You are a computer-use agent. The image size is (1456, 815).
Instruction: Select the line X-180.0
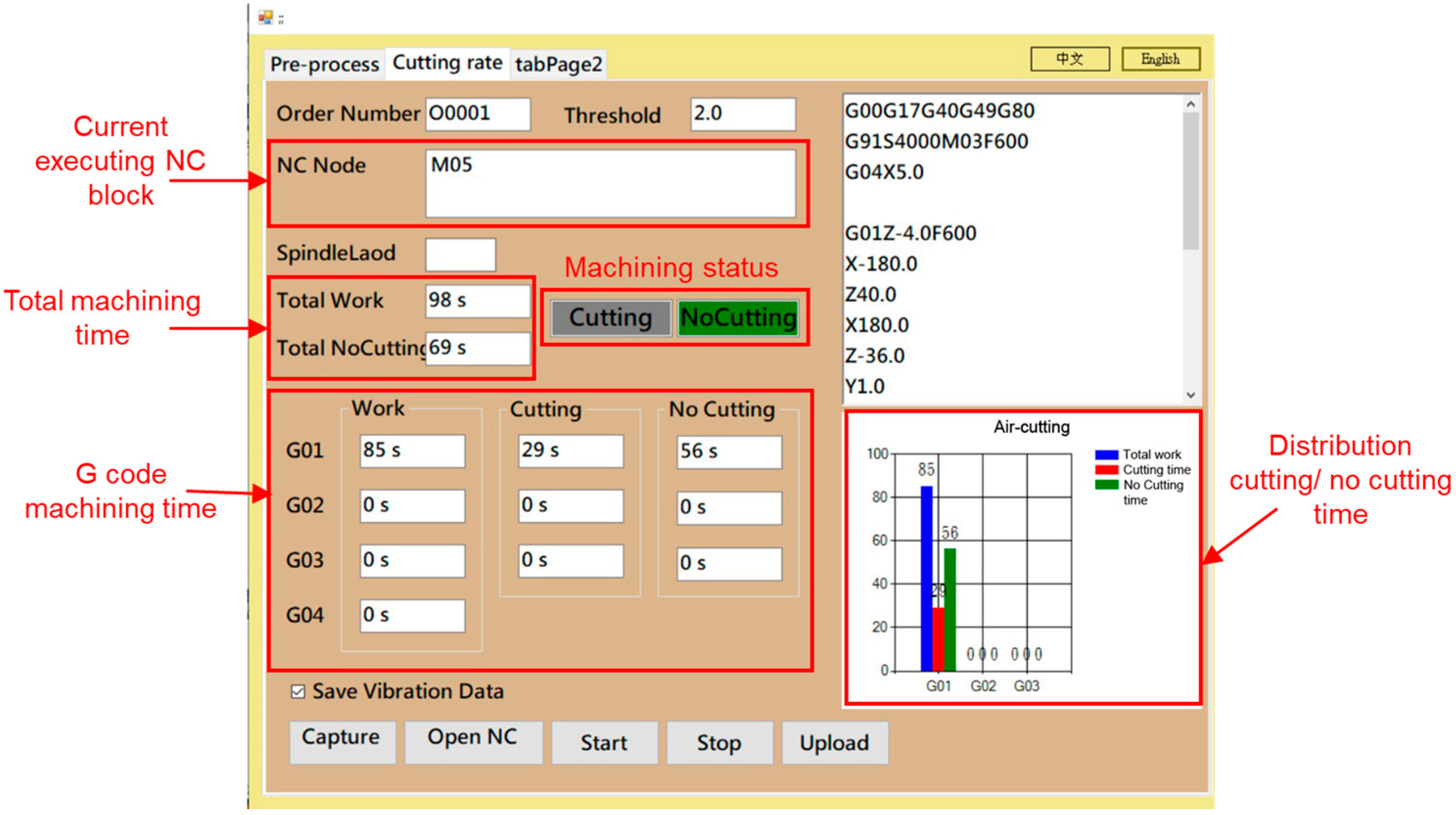tap(881, 264)
